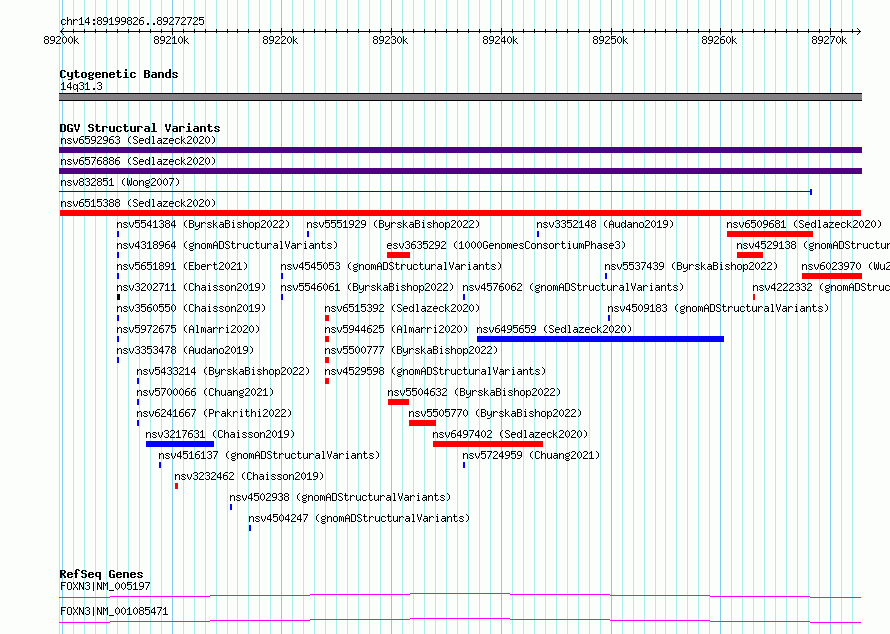Click nsv4516137 gnomAD variant label
The height and width of the screenshot is (634, 890).
[269, 455]
